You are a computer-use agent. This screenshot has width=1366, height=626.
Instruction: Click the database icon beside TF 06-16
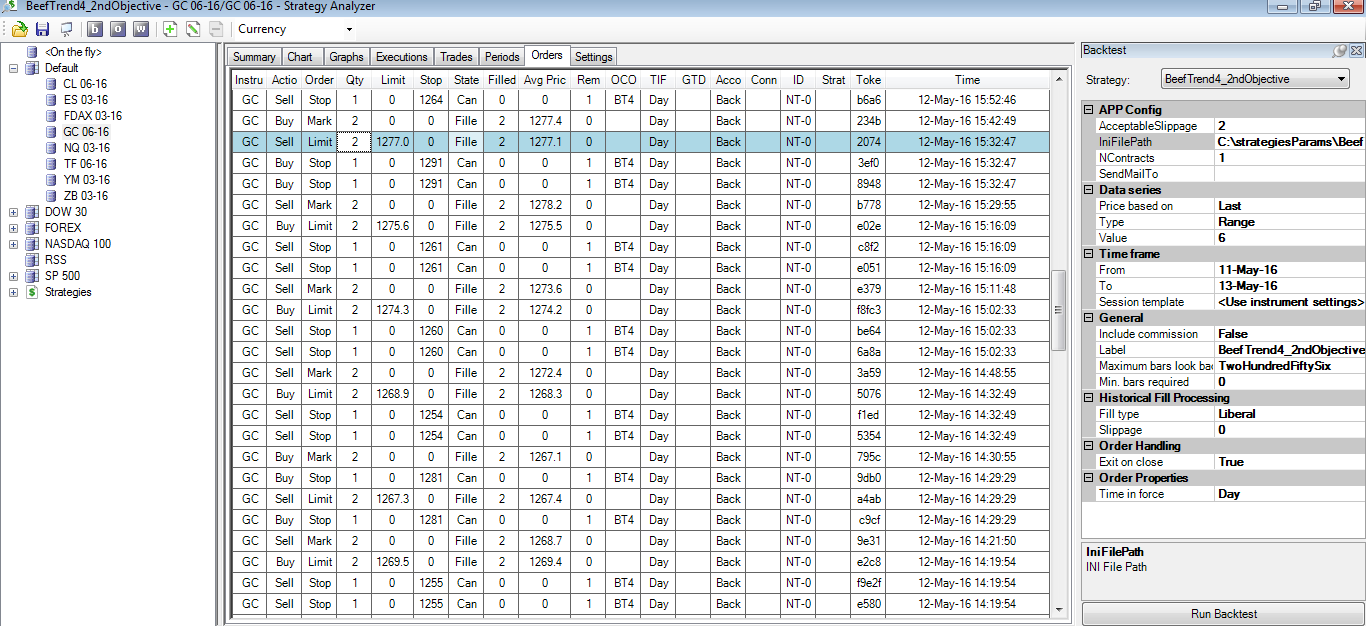tap(51, 164)
